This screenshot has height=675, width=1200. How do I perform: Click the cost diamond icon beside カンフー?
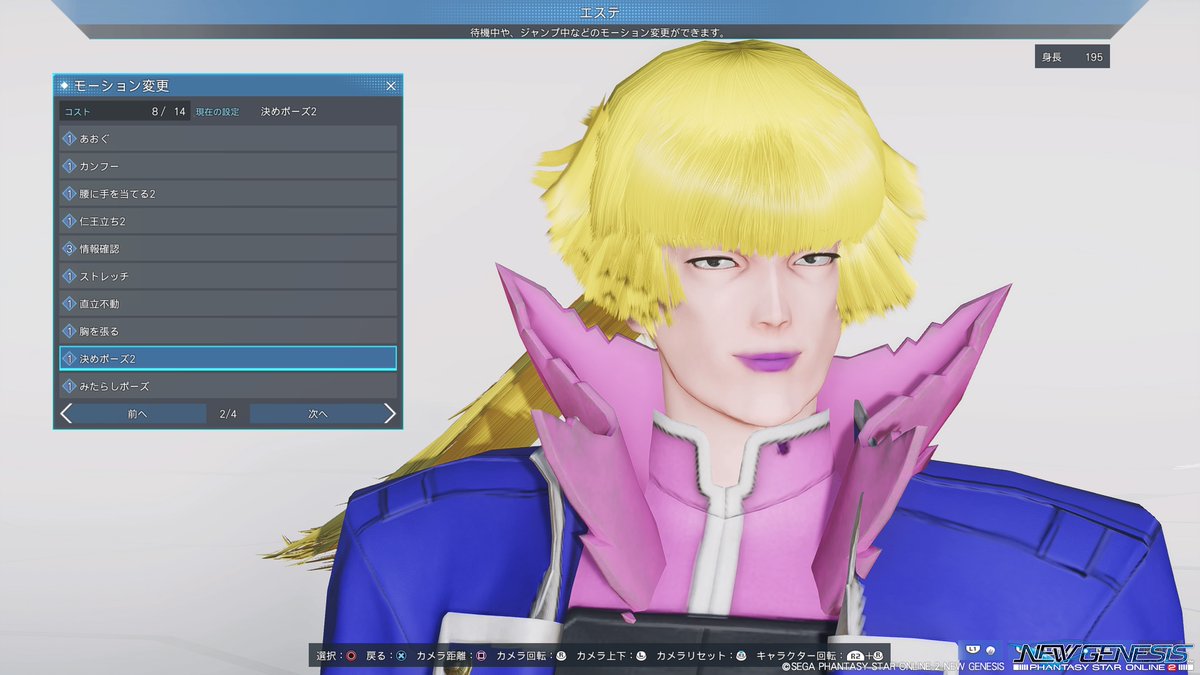69,166
